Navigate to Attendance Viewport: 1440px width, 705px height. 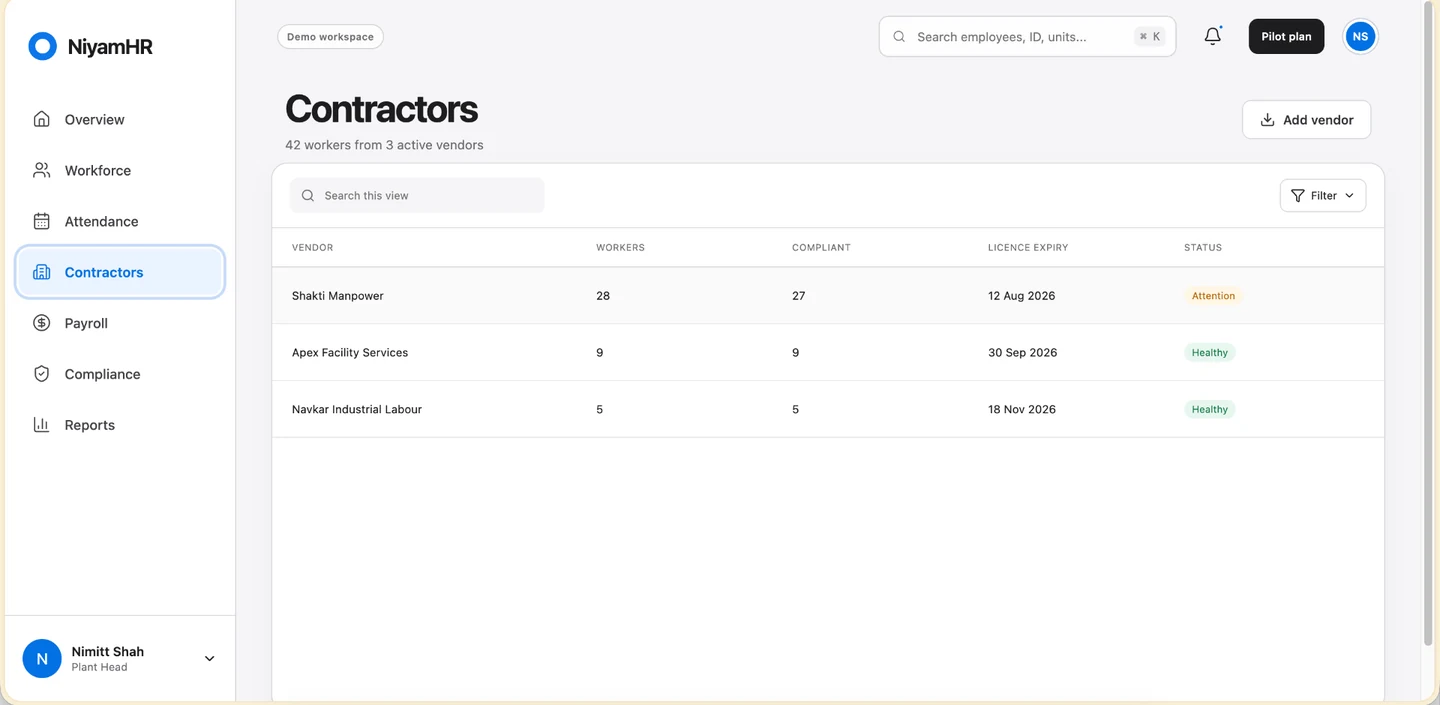point(120,221)
